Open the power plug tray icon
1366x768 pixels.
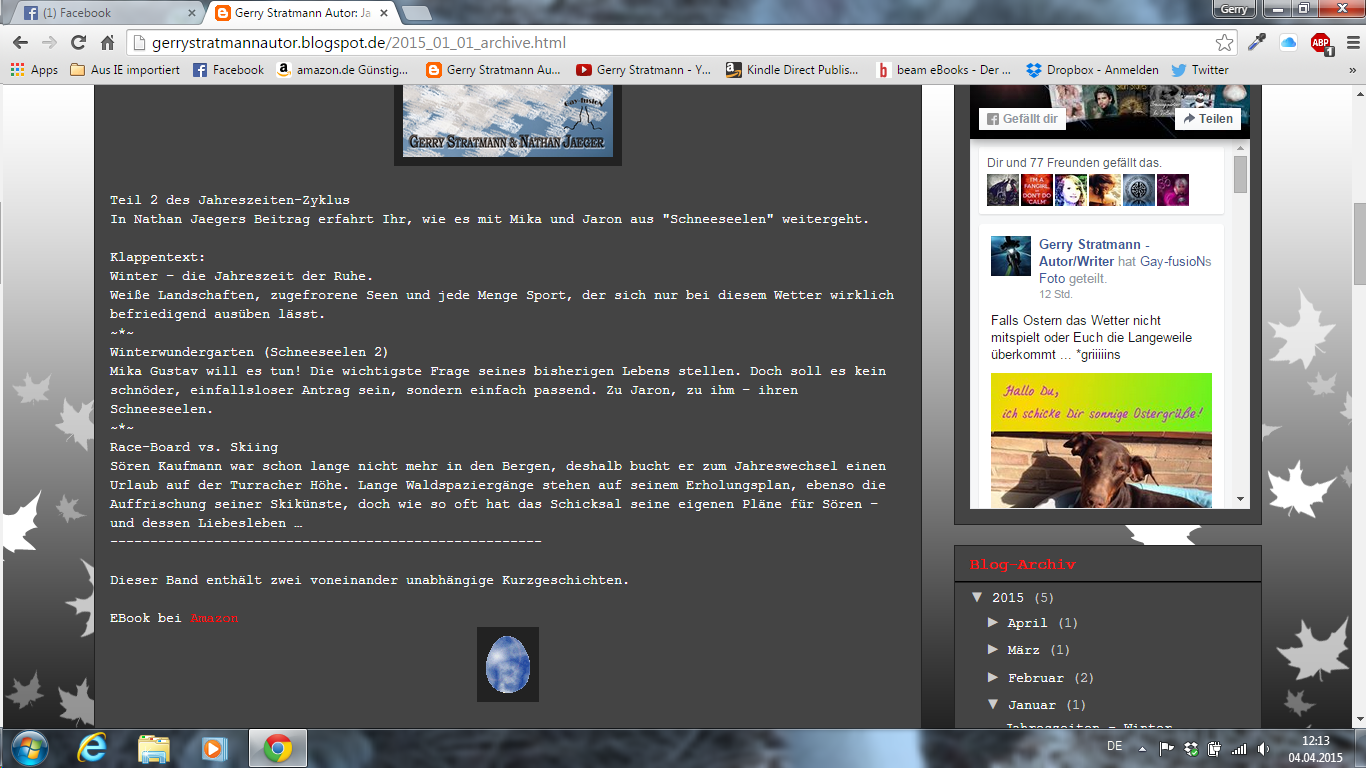click(x=1215, y=748)
